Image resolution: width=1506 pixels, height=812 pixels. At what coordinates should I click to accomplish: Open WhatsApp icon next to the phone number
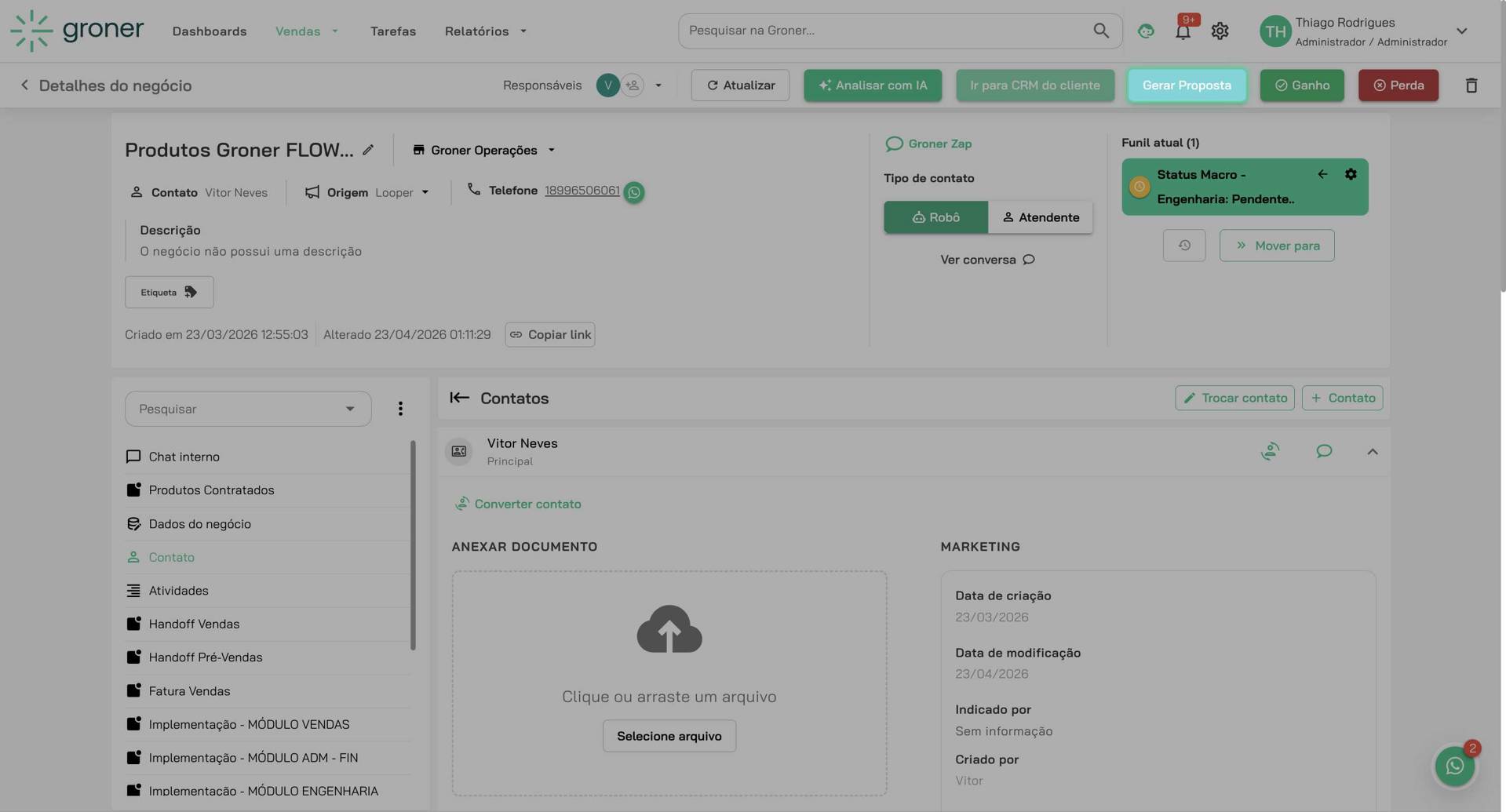click(x=633, y=191)
